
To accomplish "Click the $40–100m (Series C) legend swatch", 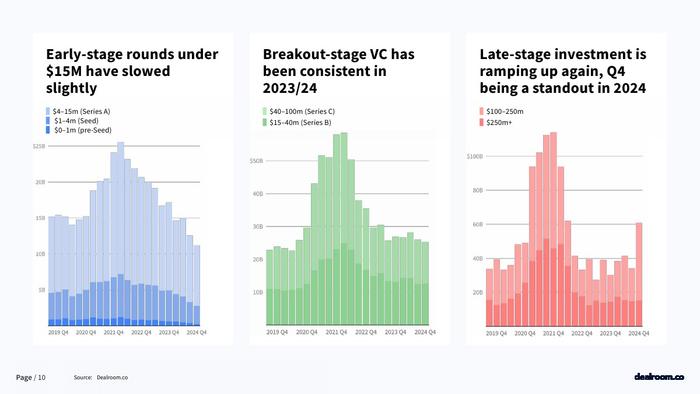I will click(x=265, y=112).
